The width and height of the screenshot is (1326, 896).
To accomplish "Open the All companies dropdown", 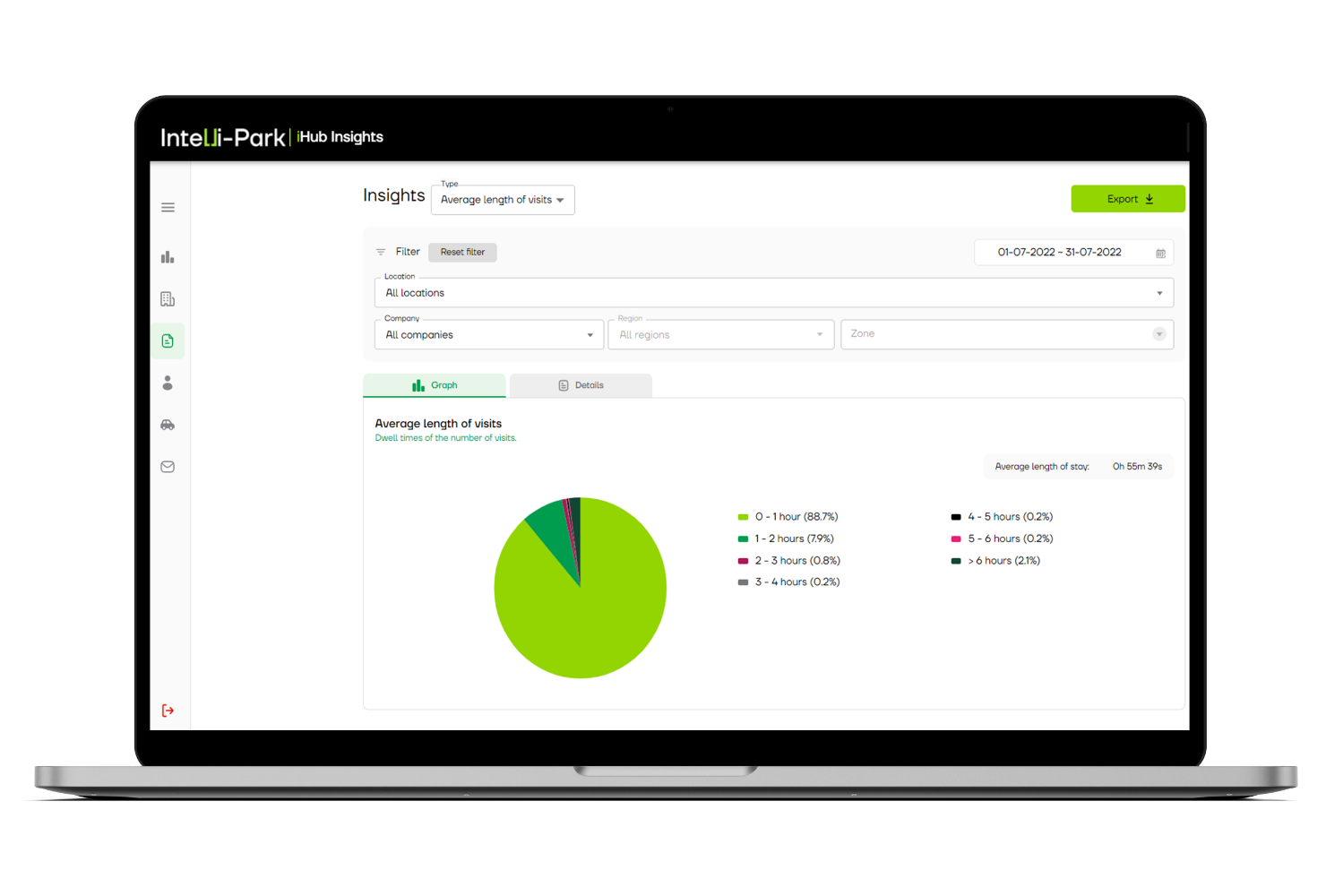I will coord(488,335).
